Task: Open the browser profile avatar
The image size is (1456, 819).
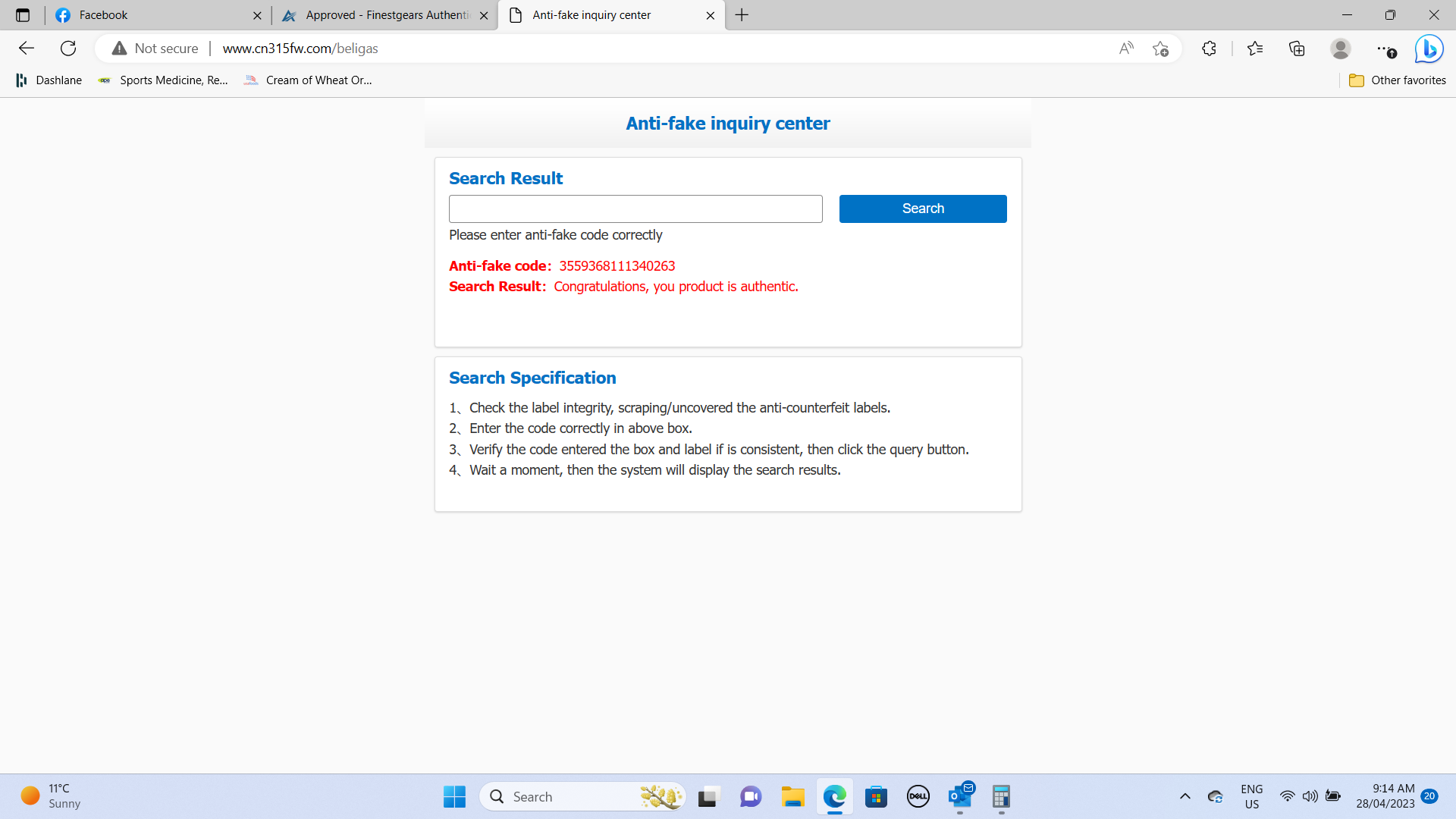Action: (1340, 49)
